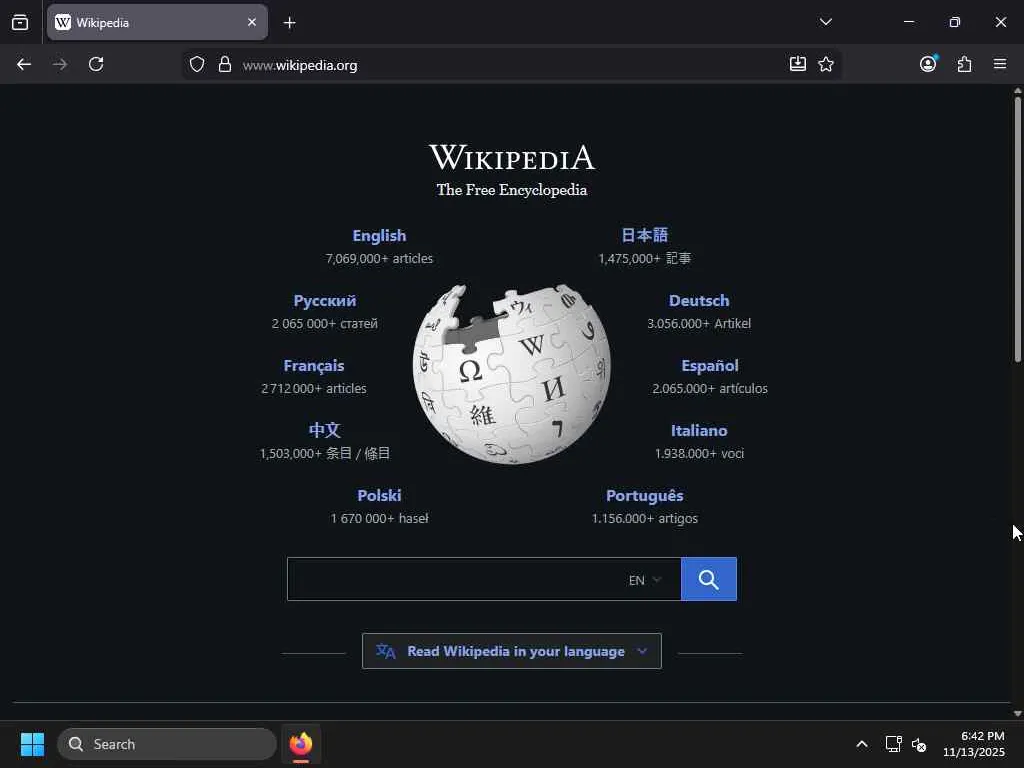Click the Wikipedia globe logo

coord(512,374)
